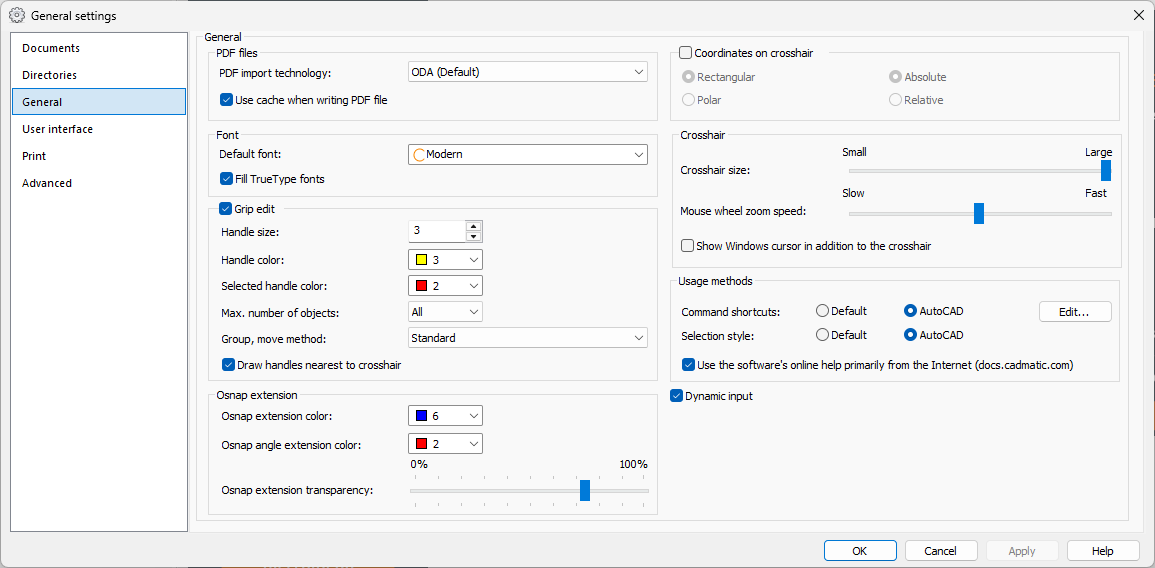
Task: Select the Polar coordinates radio button
Action: tap(688, 99)
